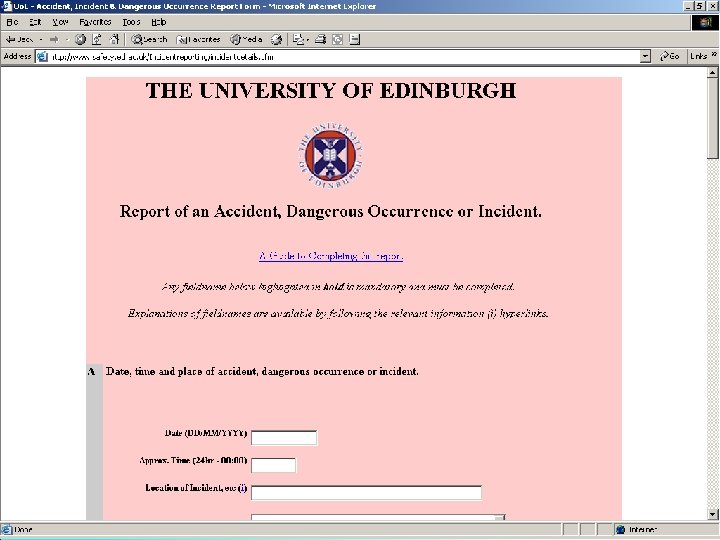The height and width of the screenshot is (540, 720).
Task: Click the page icon in the address bar
Action: click(42, 56)
